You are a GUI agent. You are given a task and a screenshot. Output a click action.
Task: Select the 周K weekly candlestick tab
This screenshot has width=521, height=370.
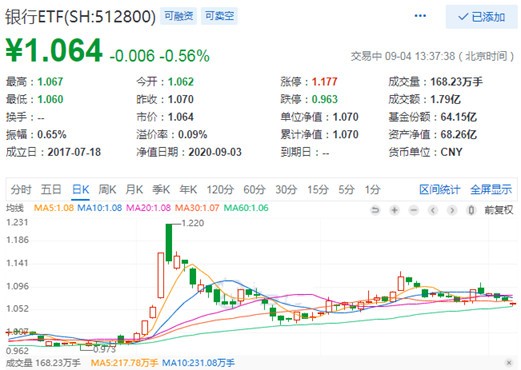(107, 189)
